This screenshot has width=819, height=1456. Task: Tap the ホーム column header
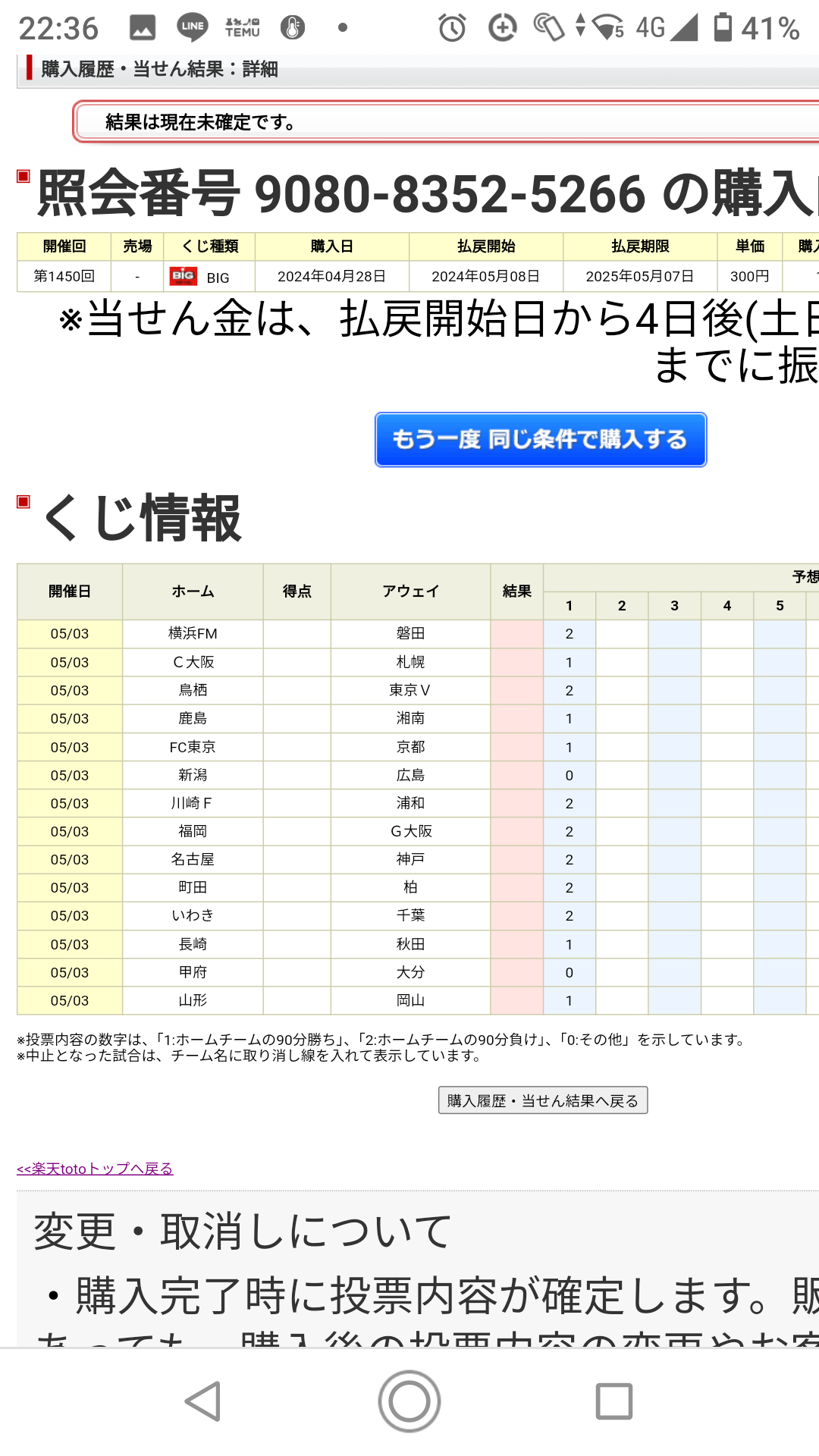tap(193, 591)
